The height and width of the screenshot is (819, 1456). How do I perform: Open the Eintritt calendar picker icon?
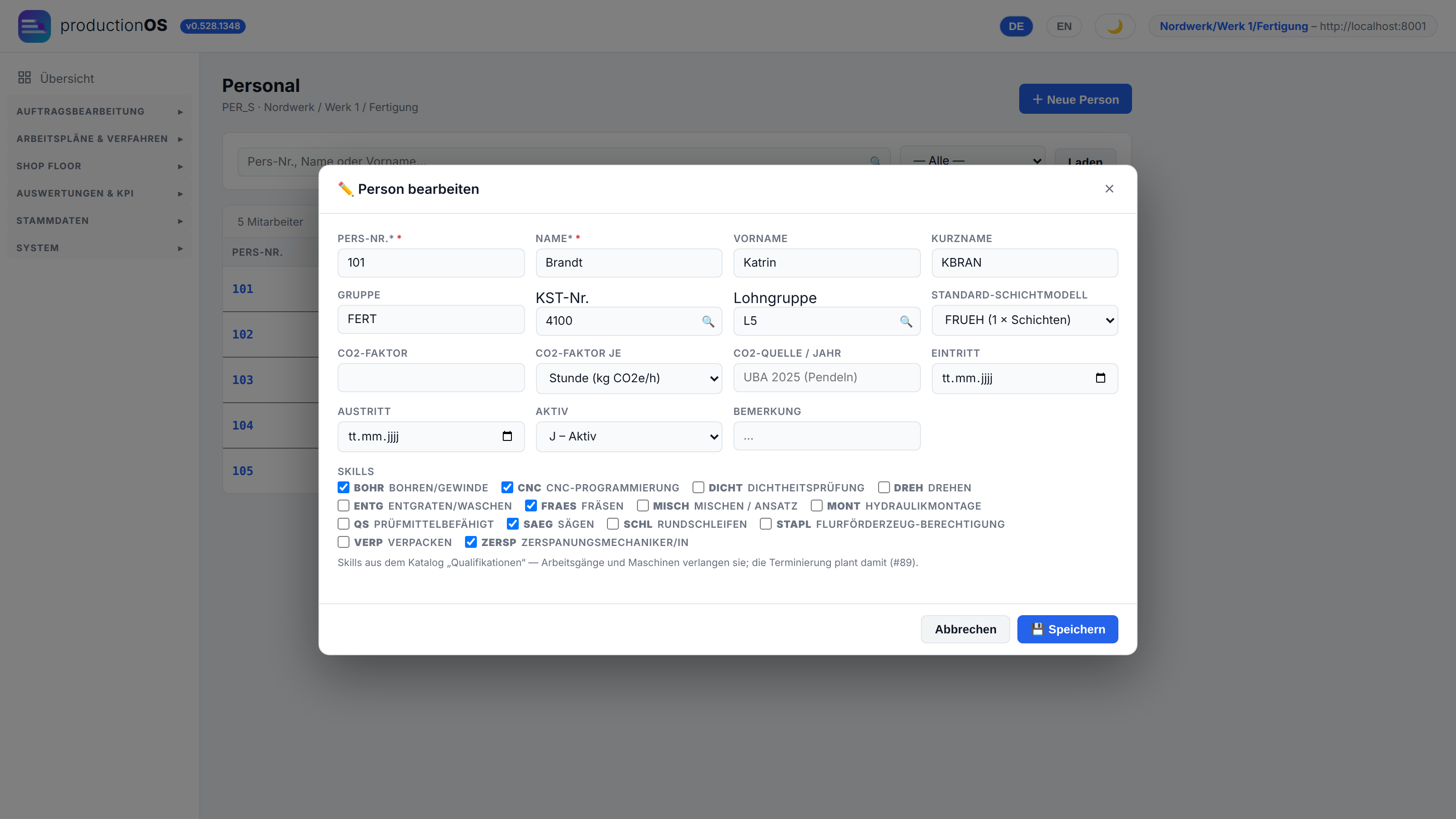(1100, 378)
